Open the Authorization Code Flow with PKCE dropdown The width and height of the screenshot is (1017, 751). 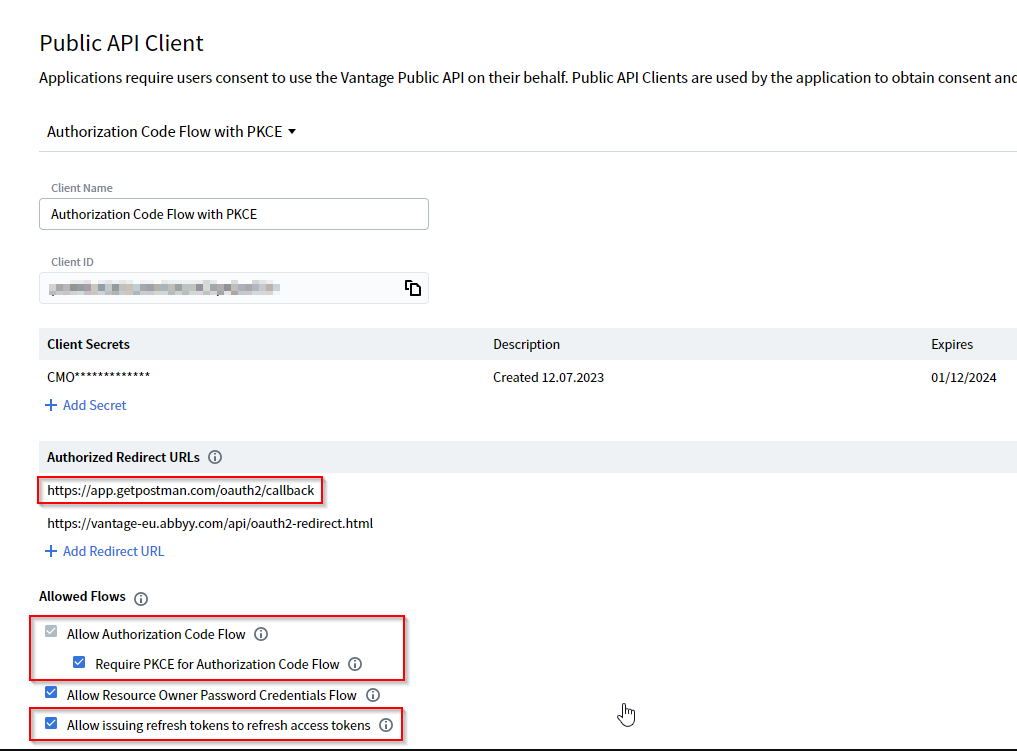pos(172,132)
